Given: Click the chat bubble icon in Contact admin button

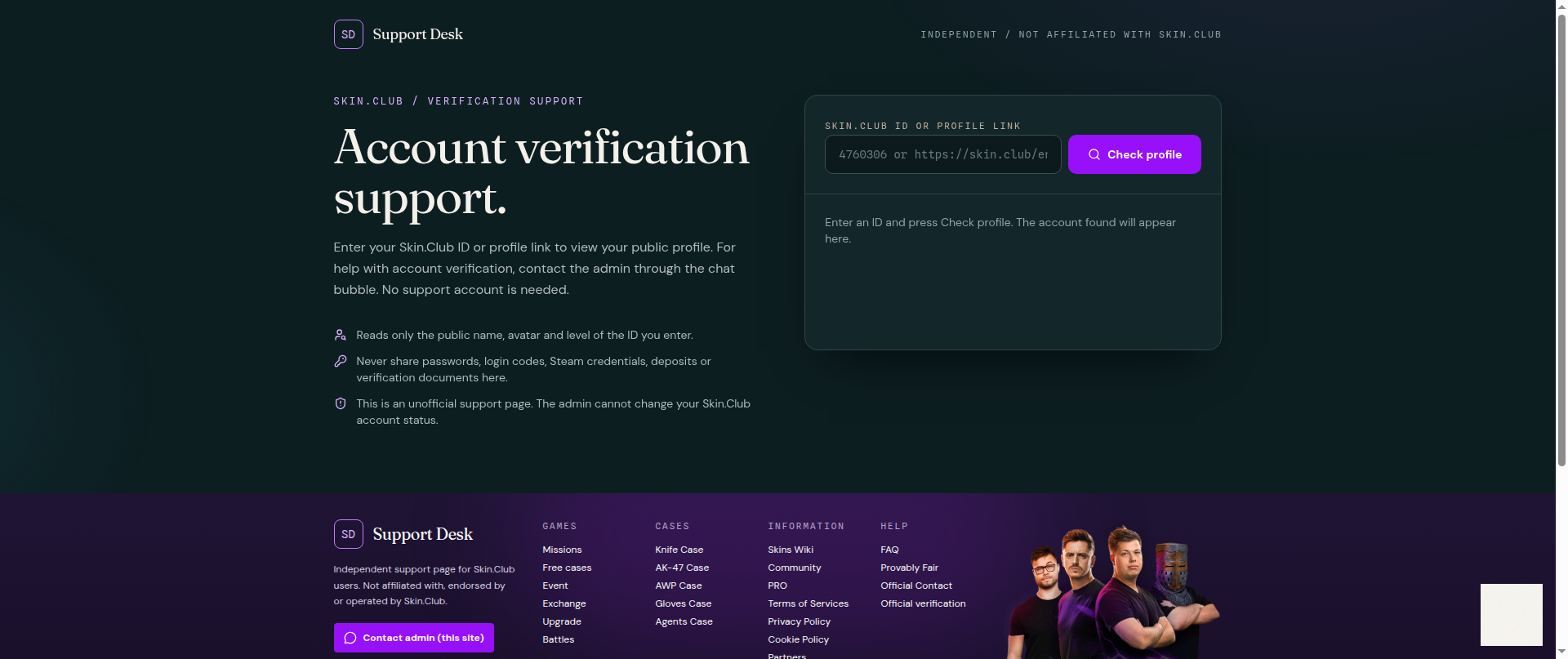Looking at the screenshot, I should pyautogui.click(x=350, y=638).
